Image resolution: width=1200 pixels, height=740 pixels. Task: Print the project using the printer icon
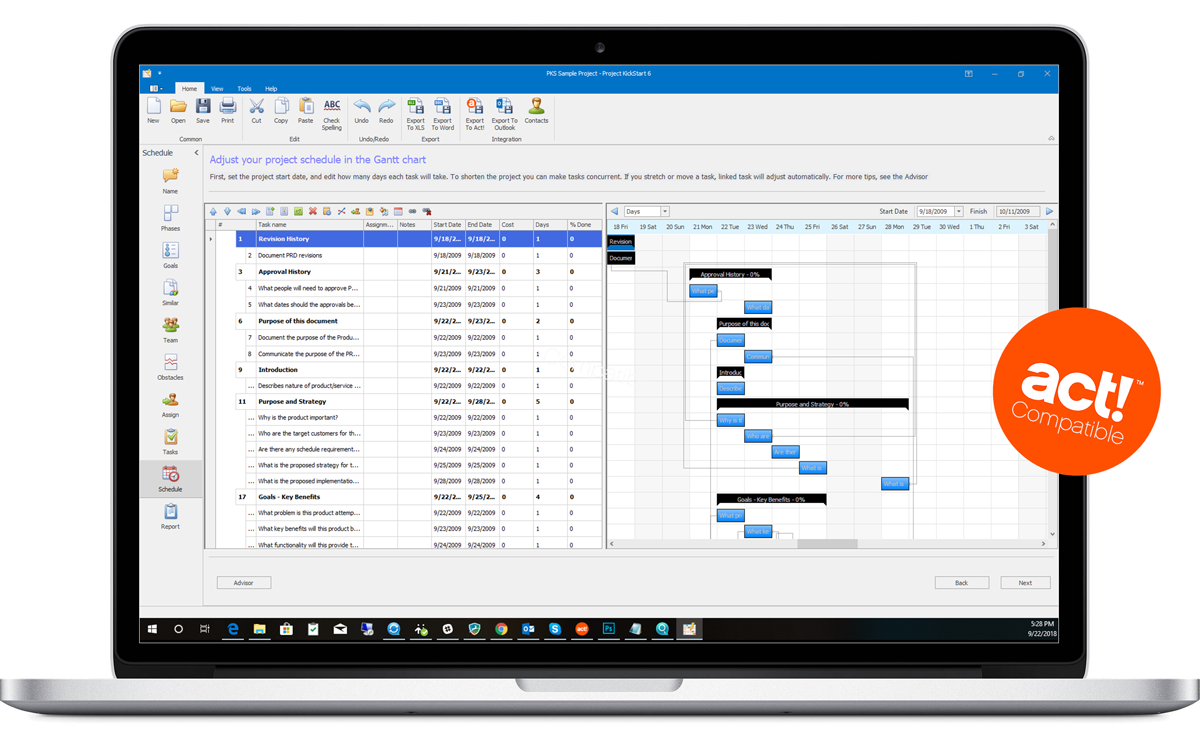(x=227, y=111)
